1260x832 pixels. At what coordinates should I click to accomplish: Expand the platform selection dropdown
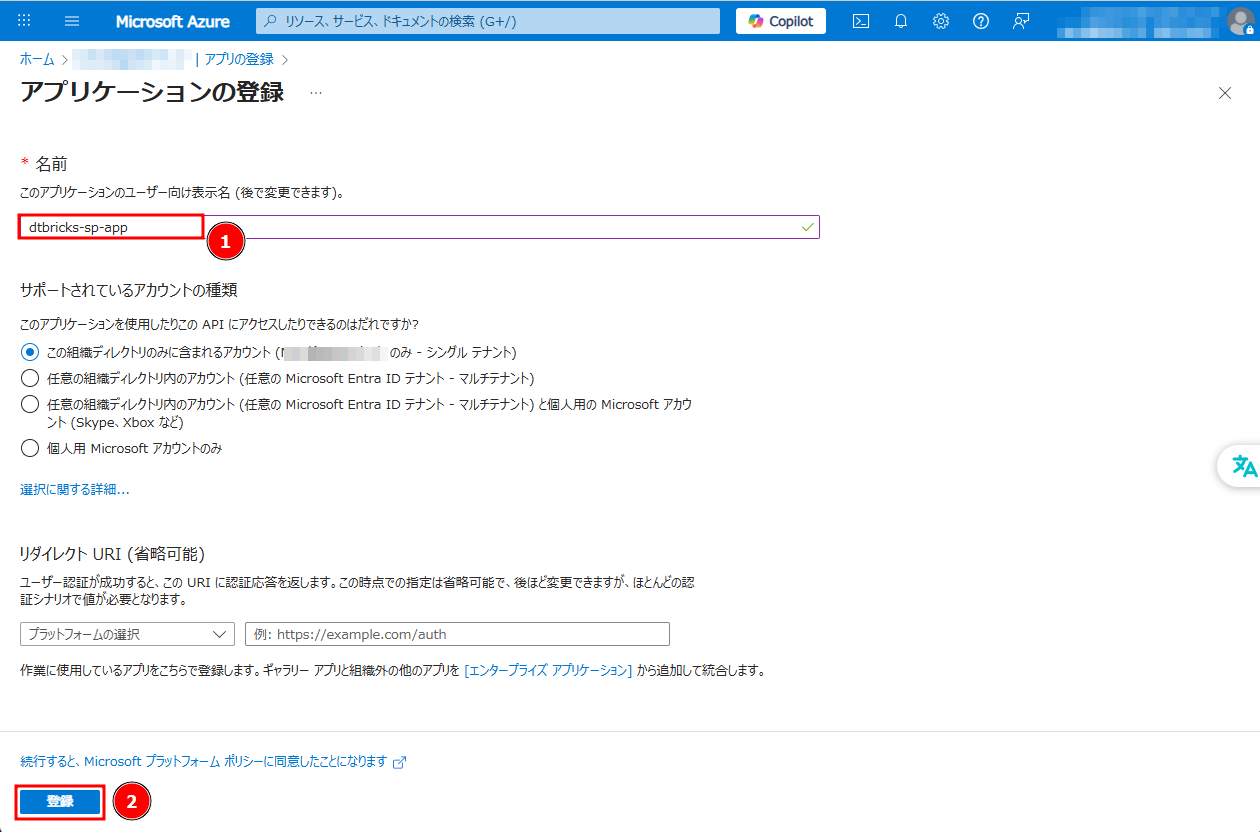point(127,634)
